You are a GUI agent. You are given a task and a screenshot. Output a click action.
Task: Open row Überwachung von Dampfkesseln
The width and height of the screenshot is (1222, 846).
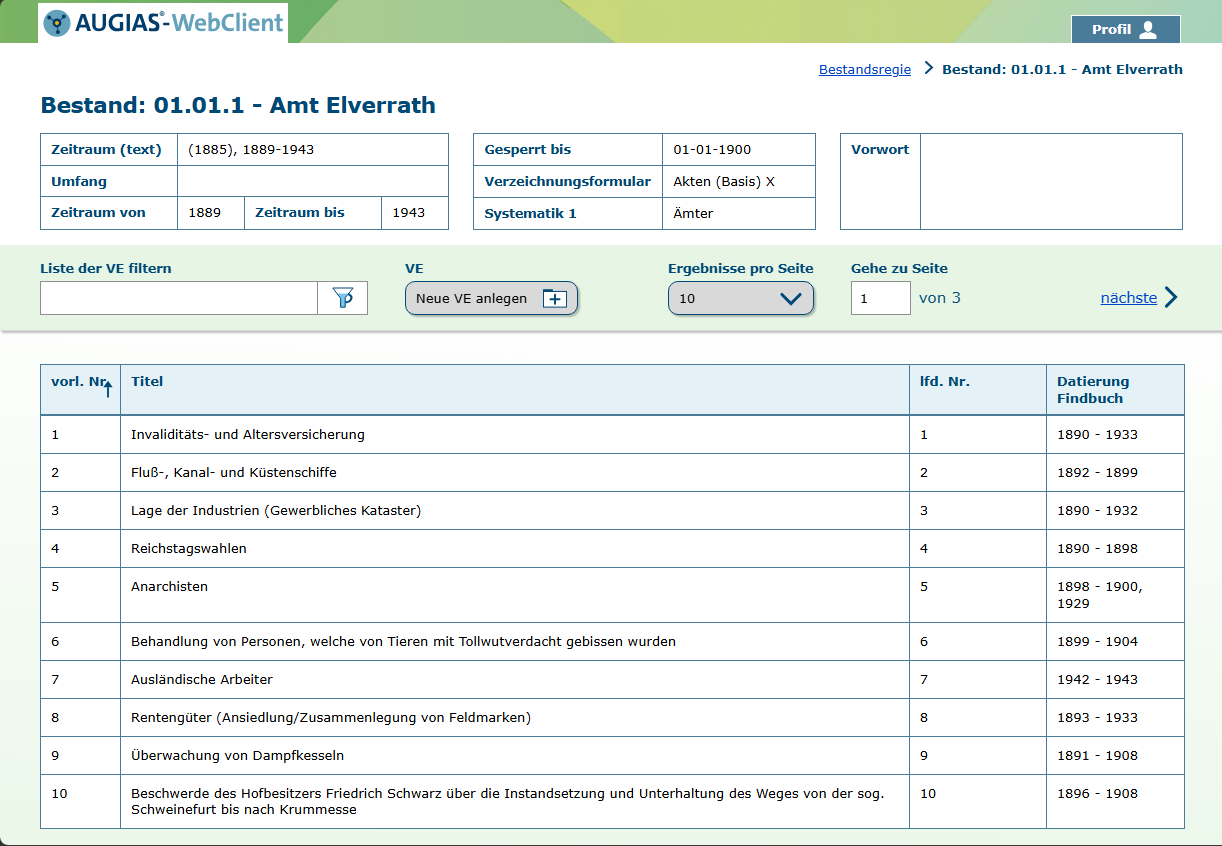(612, 756)
